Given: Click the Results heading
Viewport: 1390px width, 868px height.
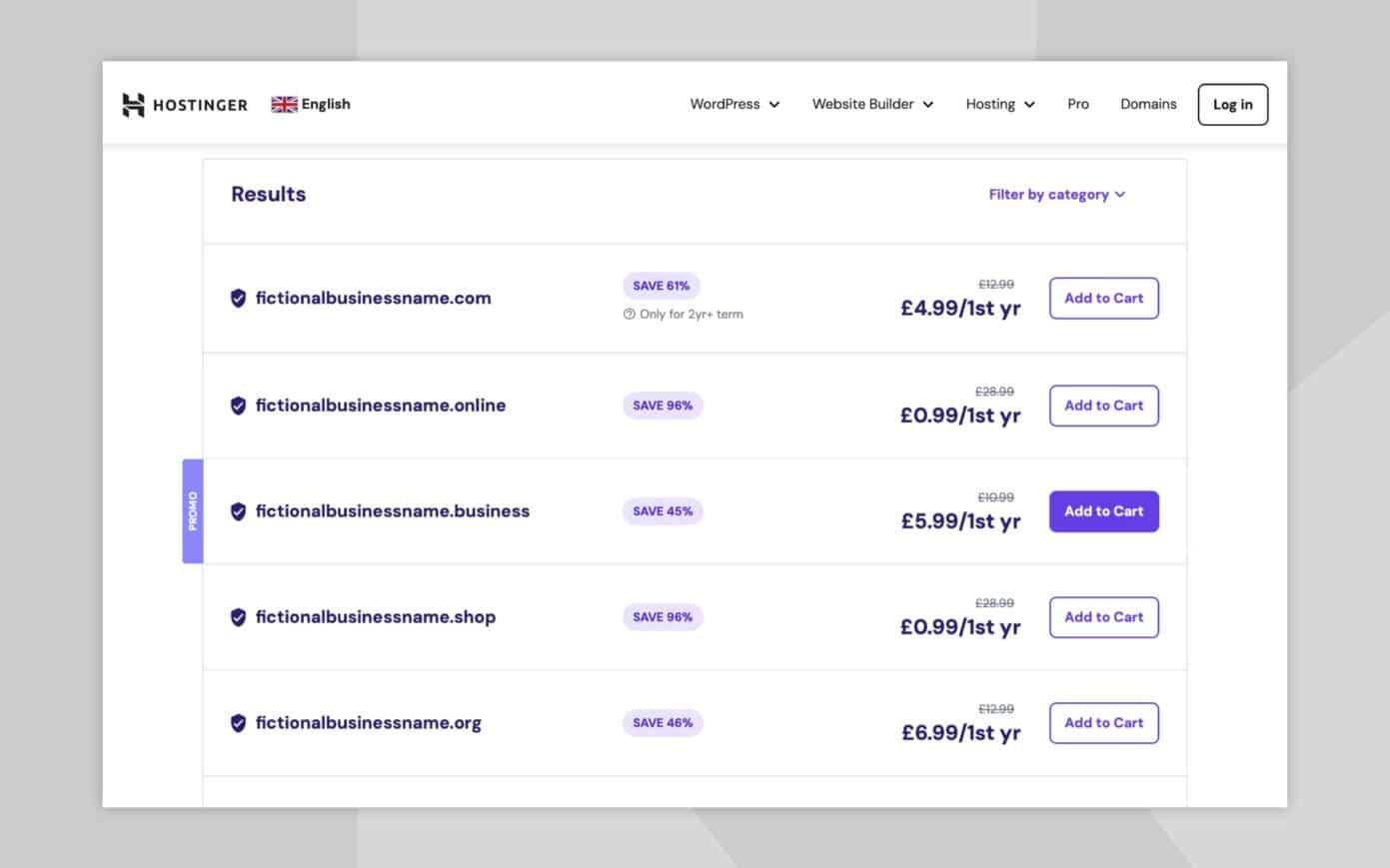Looking at the screenshot, I should point(269,195).
